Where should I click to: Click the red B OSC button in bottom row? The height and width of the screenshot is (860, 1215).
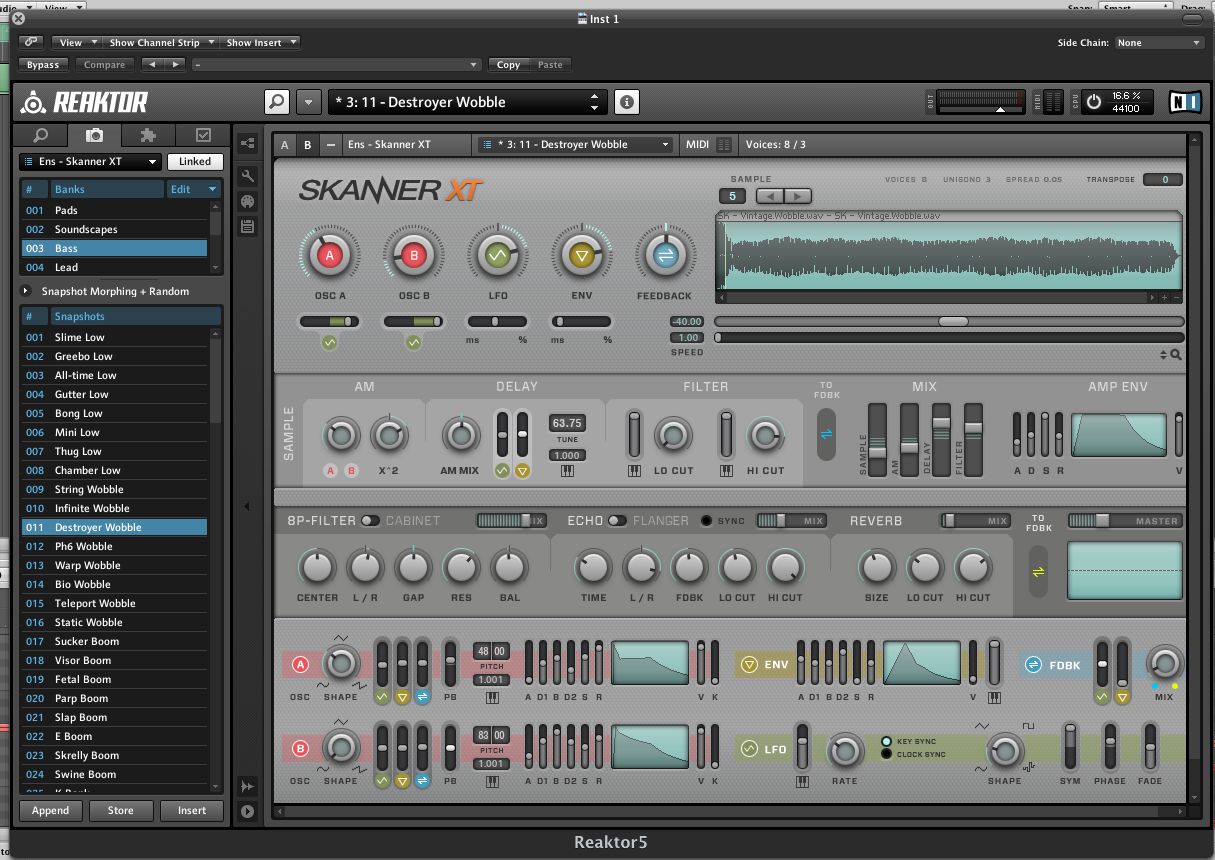coord(300,748)
